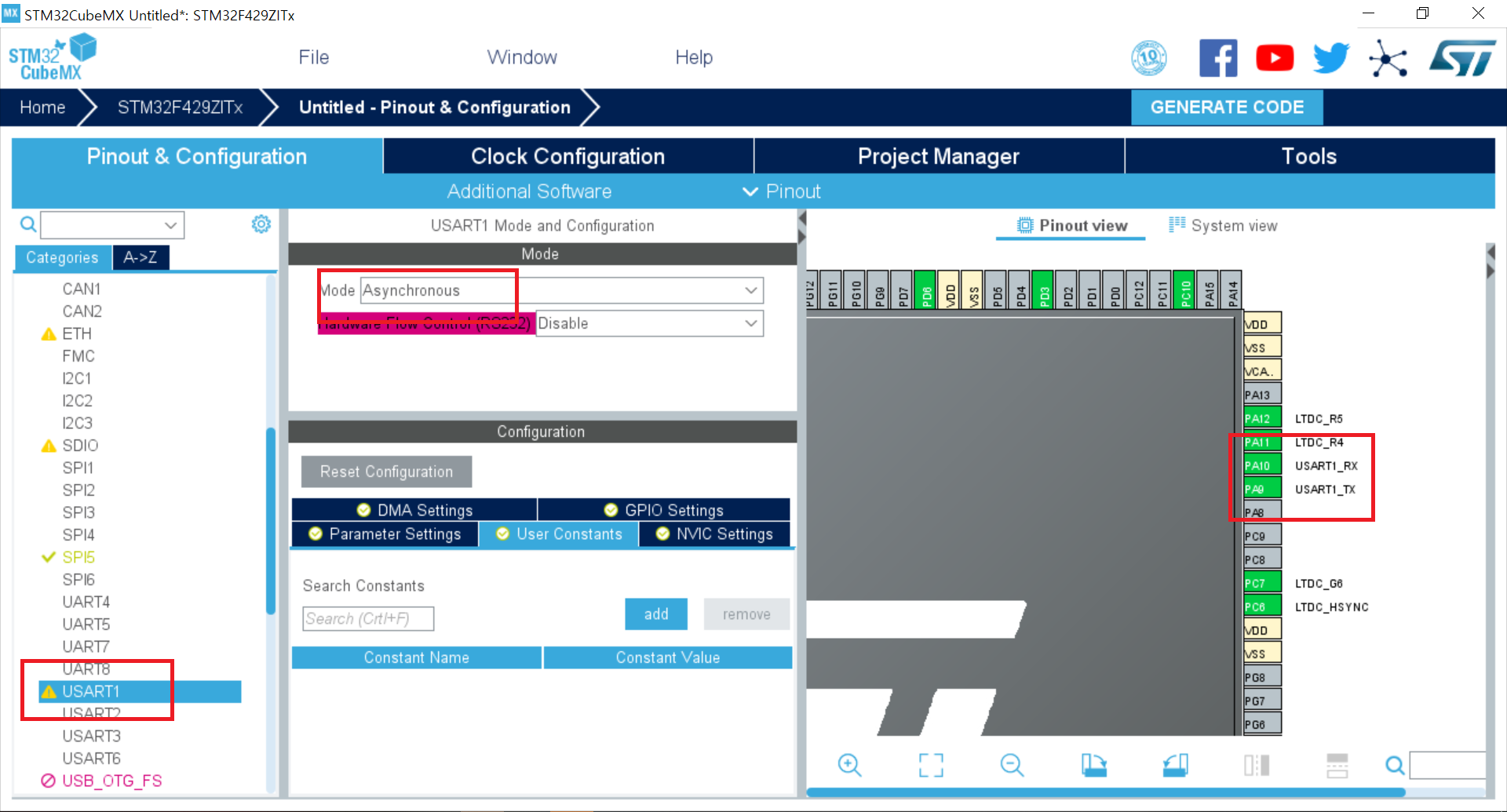Select ETH in the peripheral list
The image size is (1507, 812).
tap(77, 333)
